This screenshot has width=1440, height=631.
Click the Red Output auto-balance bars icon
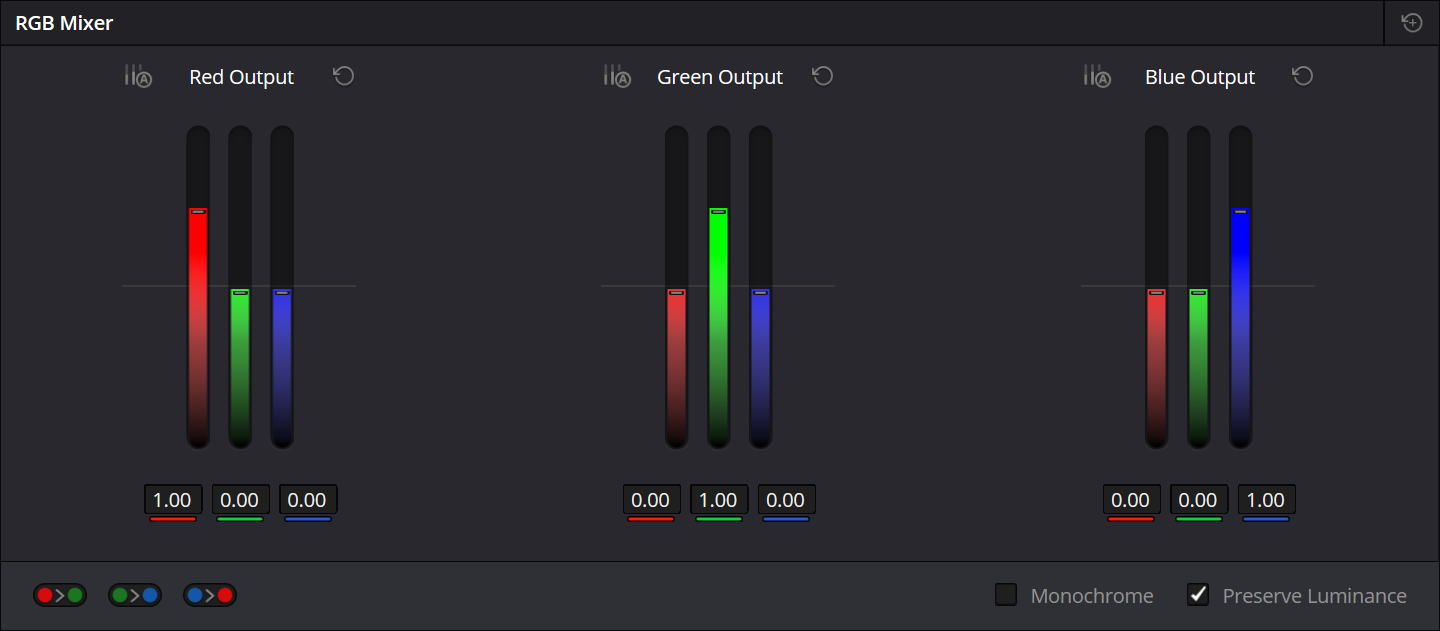(x=137, y=76)
